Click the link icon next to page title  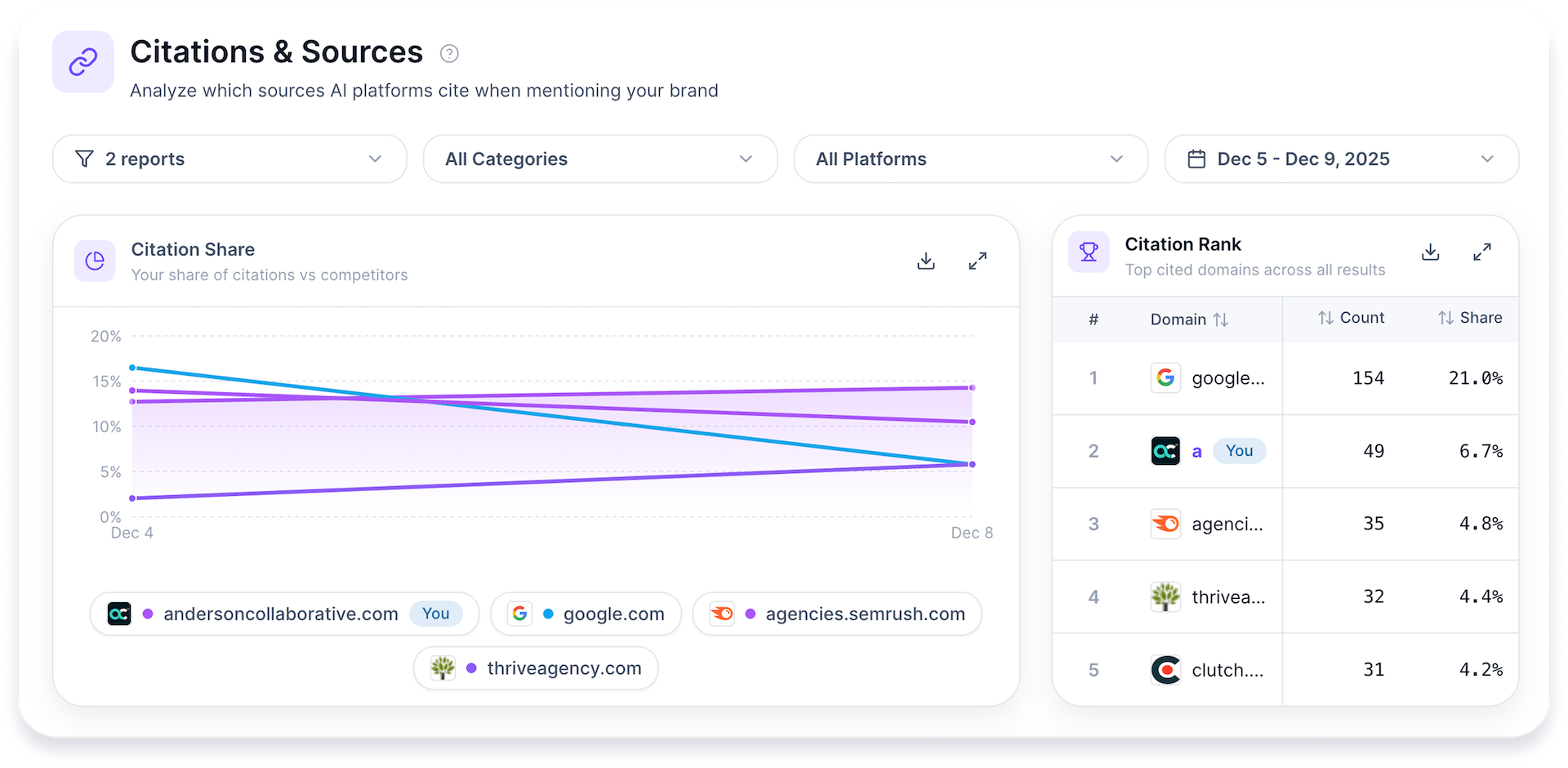pos(83,62)
